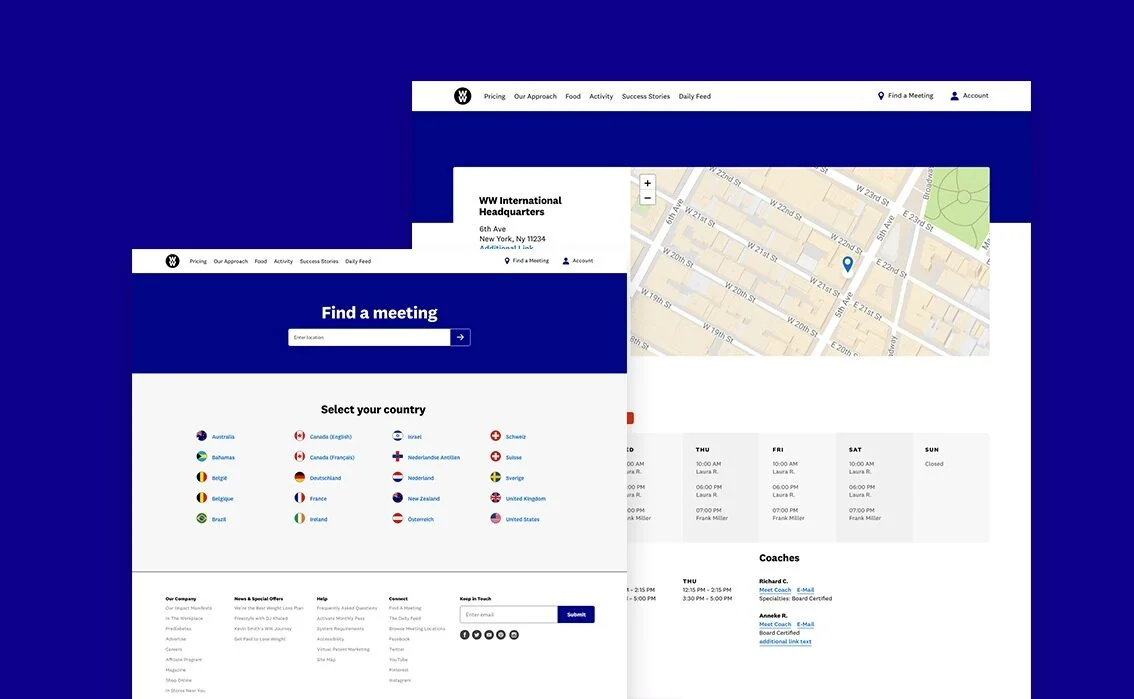Open Our Impact Manifesto footer link
Viewport: 1134px width, 699px height.
point(189,609)
